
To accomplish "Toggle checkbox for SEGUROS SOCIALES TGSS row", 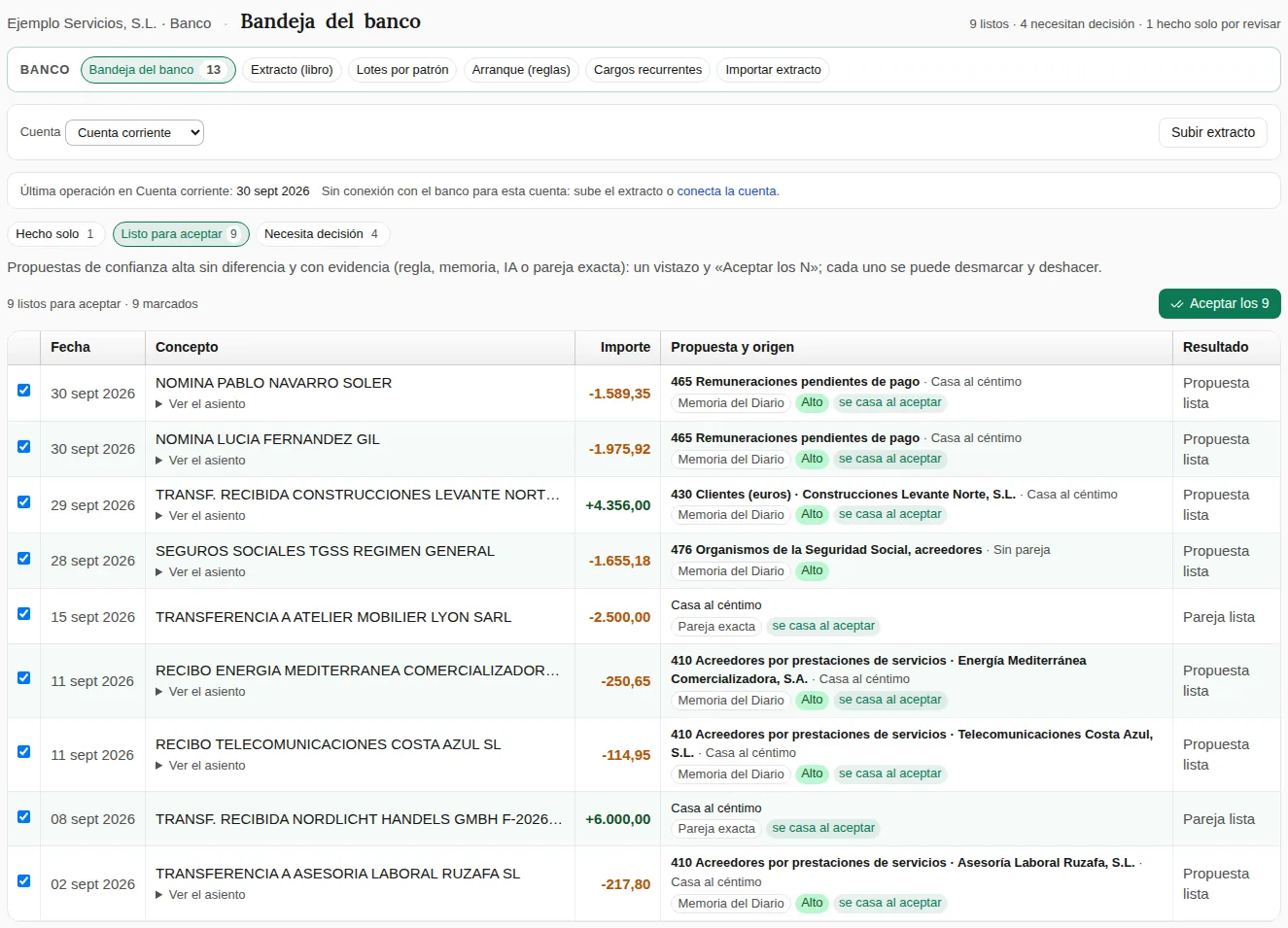I will pos(23,558).
